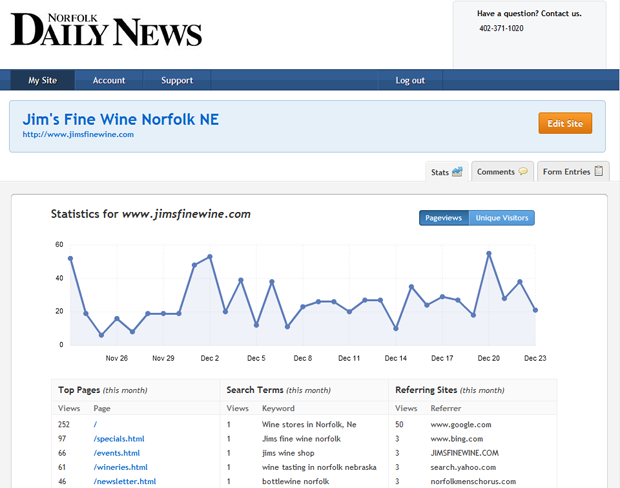Viewport: 620px width, 488px height.
Task: Open http://www.jimsfinewine.com link
Action: pos(78,134)
